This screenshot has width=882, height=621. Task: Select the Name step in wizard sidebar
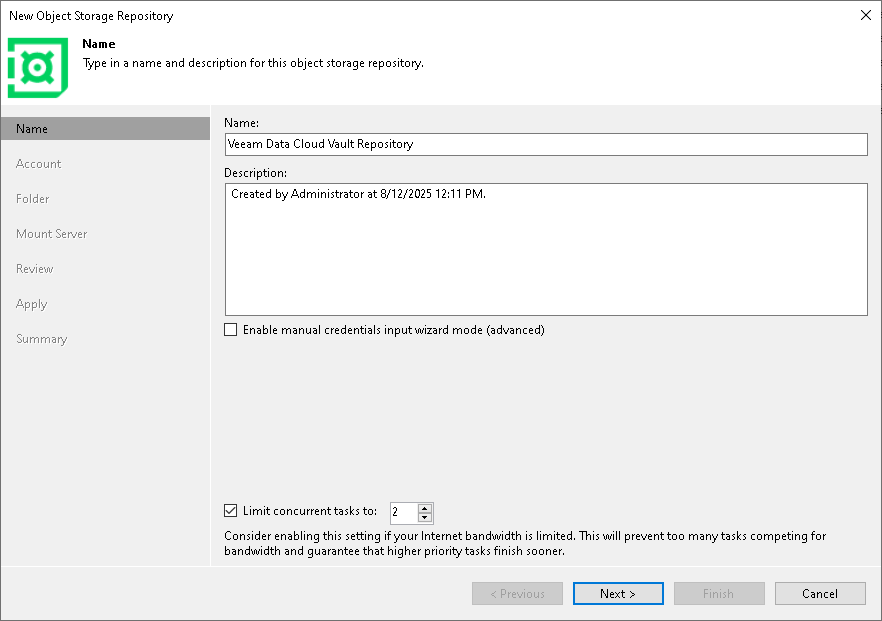coord(105,129)
